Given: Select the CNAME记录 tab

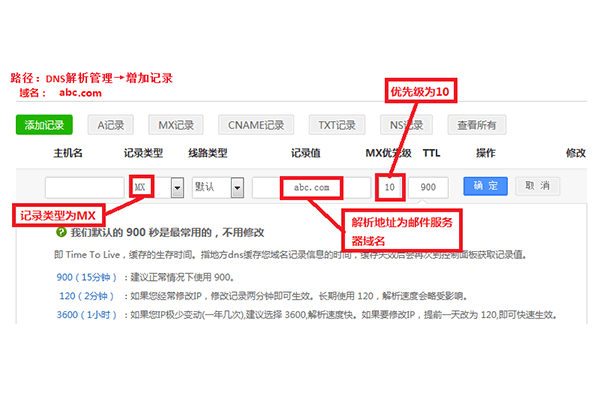Looking at the screenshot, I should tap(256, 125).
